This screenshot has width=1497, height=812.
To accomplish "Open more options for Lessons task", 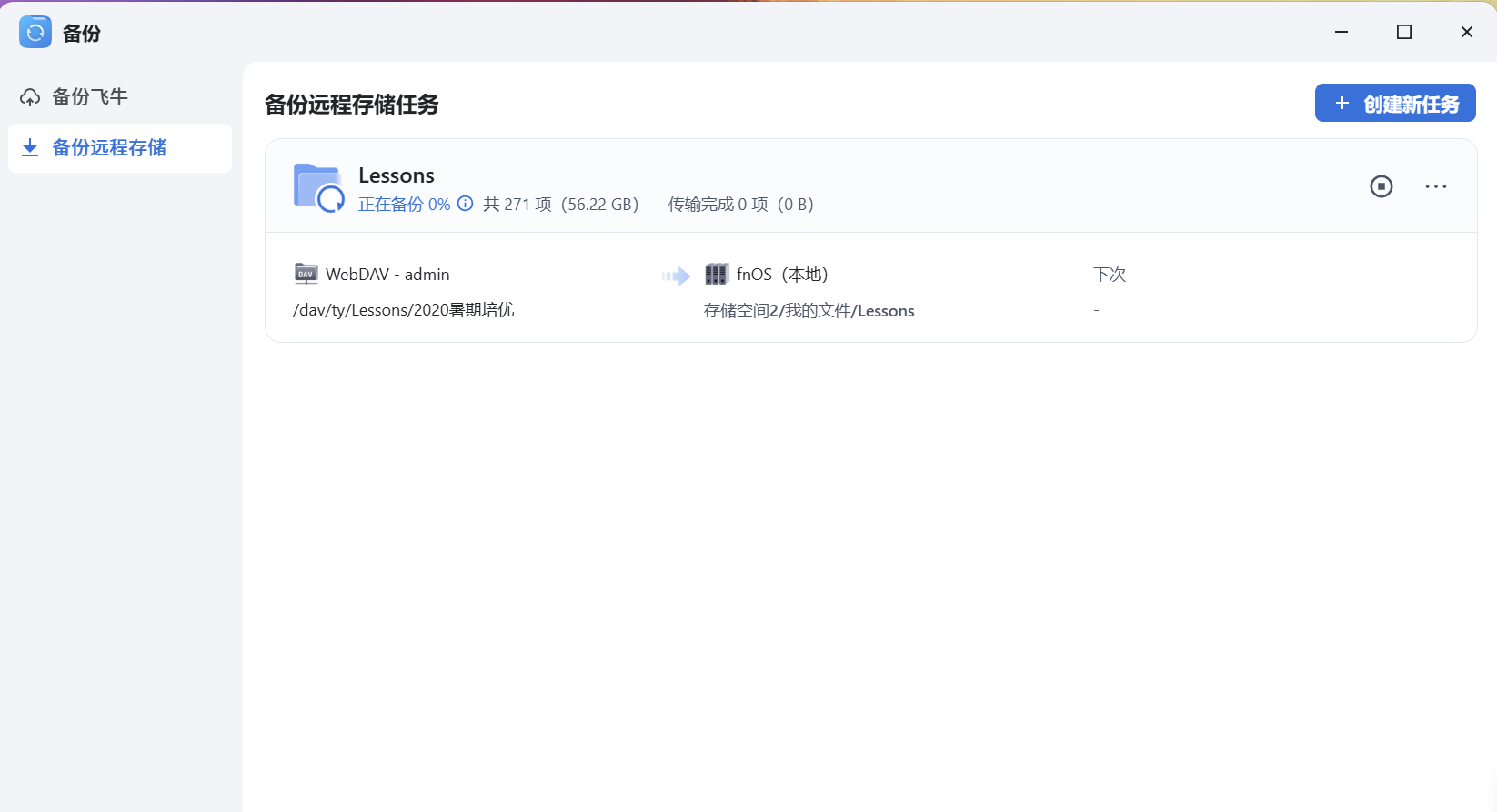I will pos(1436,186).
